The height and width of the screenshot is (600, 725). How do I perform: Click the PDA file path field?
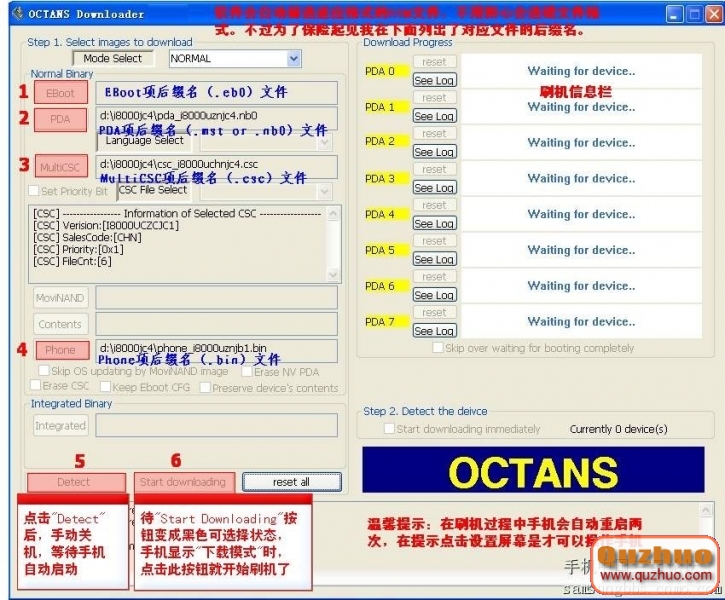click(x=216, y=119)
